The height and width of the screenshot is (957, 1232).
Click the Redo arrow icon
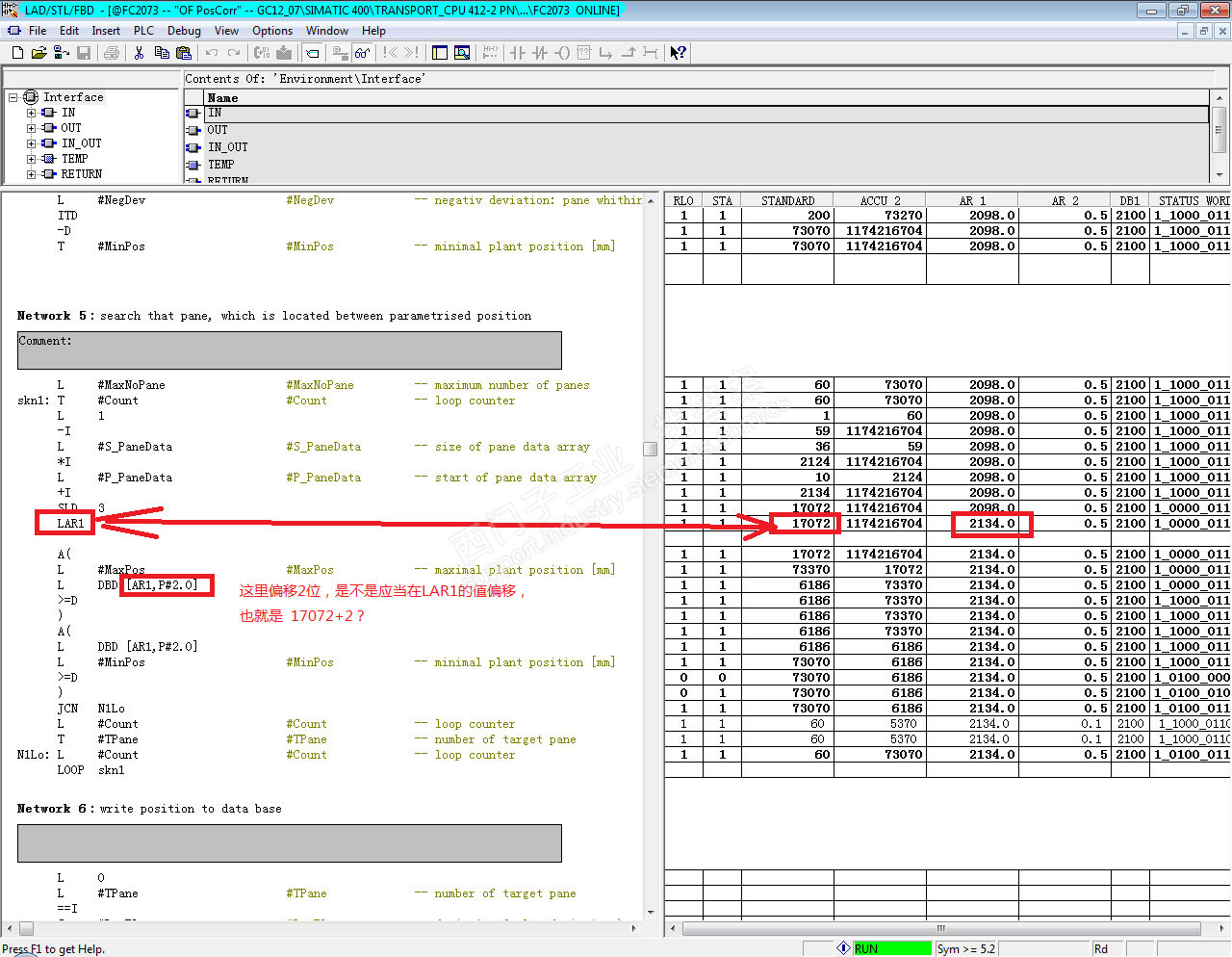(x=233, y=53)
